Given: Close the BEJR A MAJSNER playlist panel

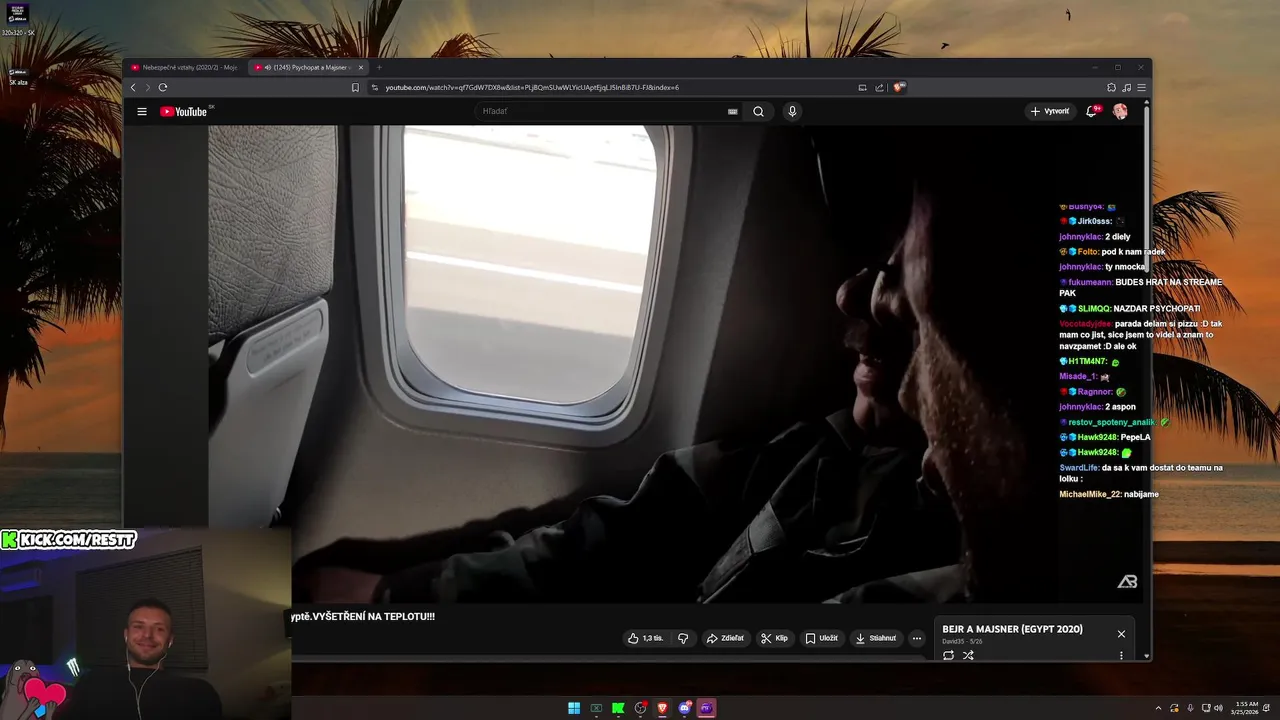Looking at the screenshot, I should pyautogui.click(x=1121, y=634).
